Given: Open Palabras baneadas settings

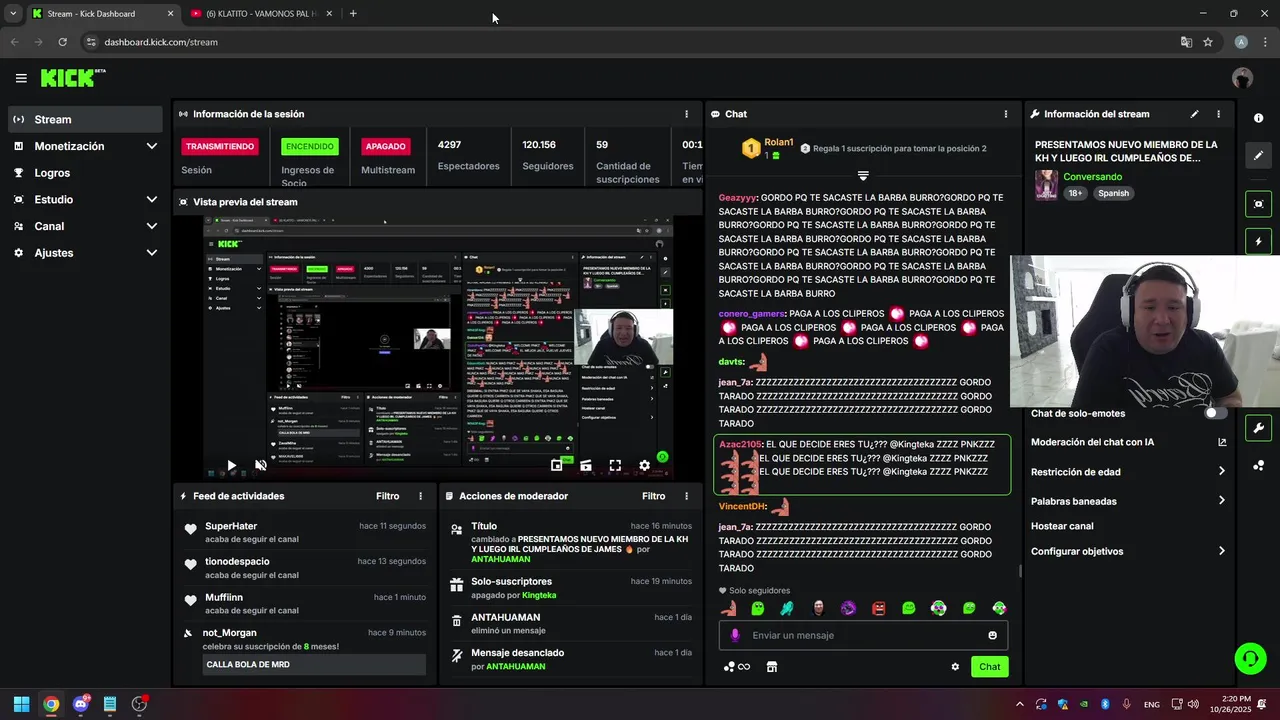Looking at the screenshot, I should point(1128,501).
